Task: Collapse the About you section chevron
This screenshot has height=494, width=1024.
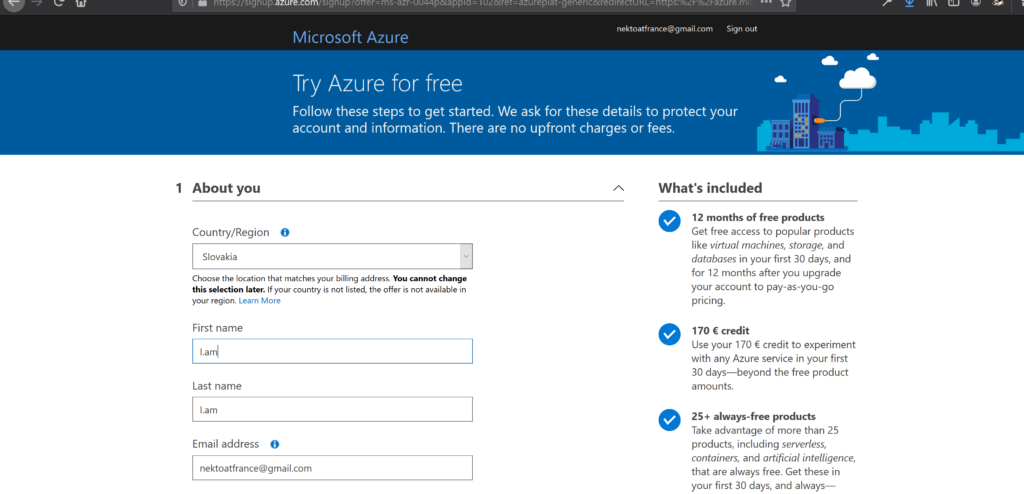Action: pyautogui.click(x=618, y=188)
